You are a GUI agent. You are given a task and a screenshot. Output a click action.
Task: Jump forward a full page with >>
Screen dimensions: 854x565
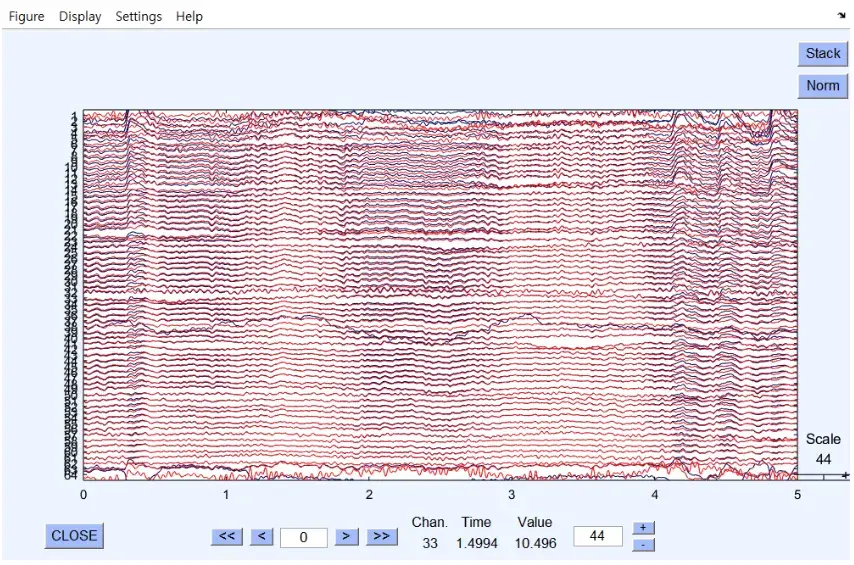pos(380,537)
